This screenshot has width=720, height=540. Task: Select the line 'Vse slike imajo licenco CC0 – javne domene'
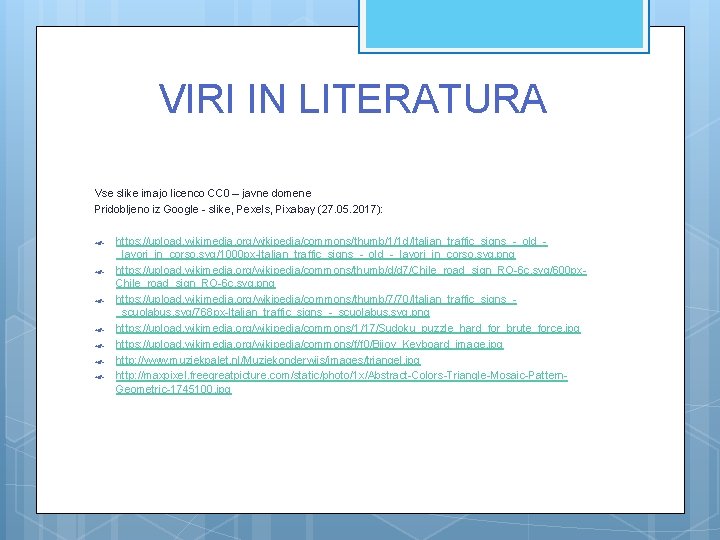click(x=202, y=193)
